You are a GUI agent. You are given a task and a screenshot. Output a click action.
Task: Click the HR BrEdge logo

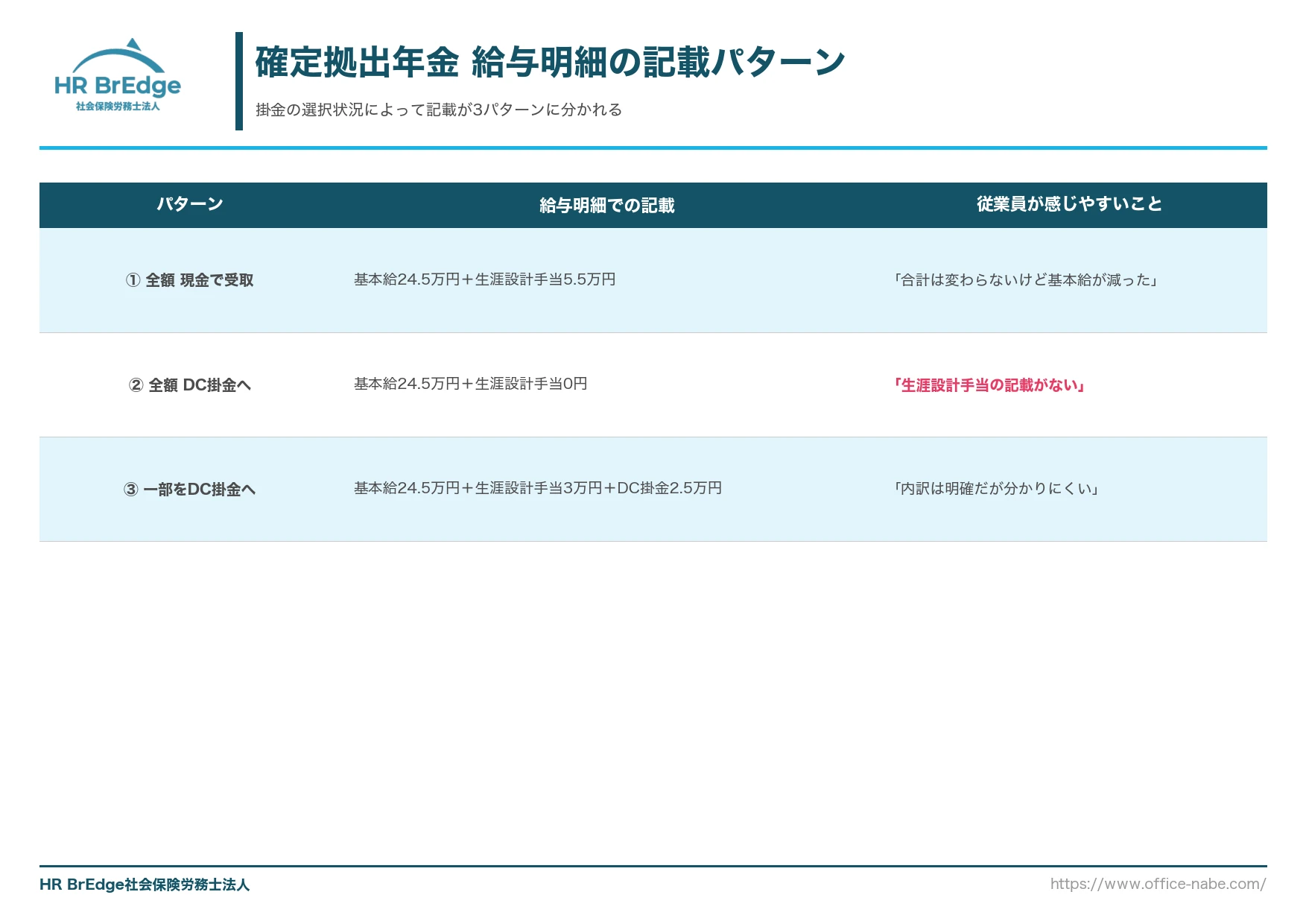[118, 75]
